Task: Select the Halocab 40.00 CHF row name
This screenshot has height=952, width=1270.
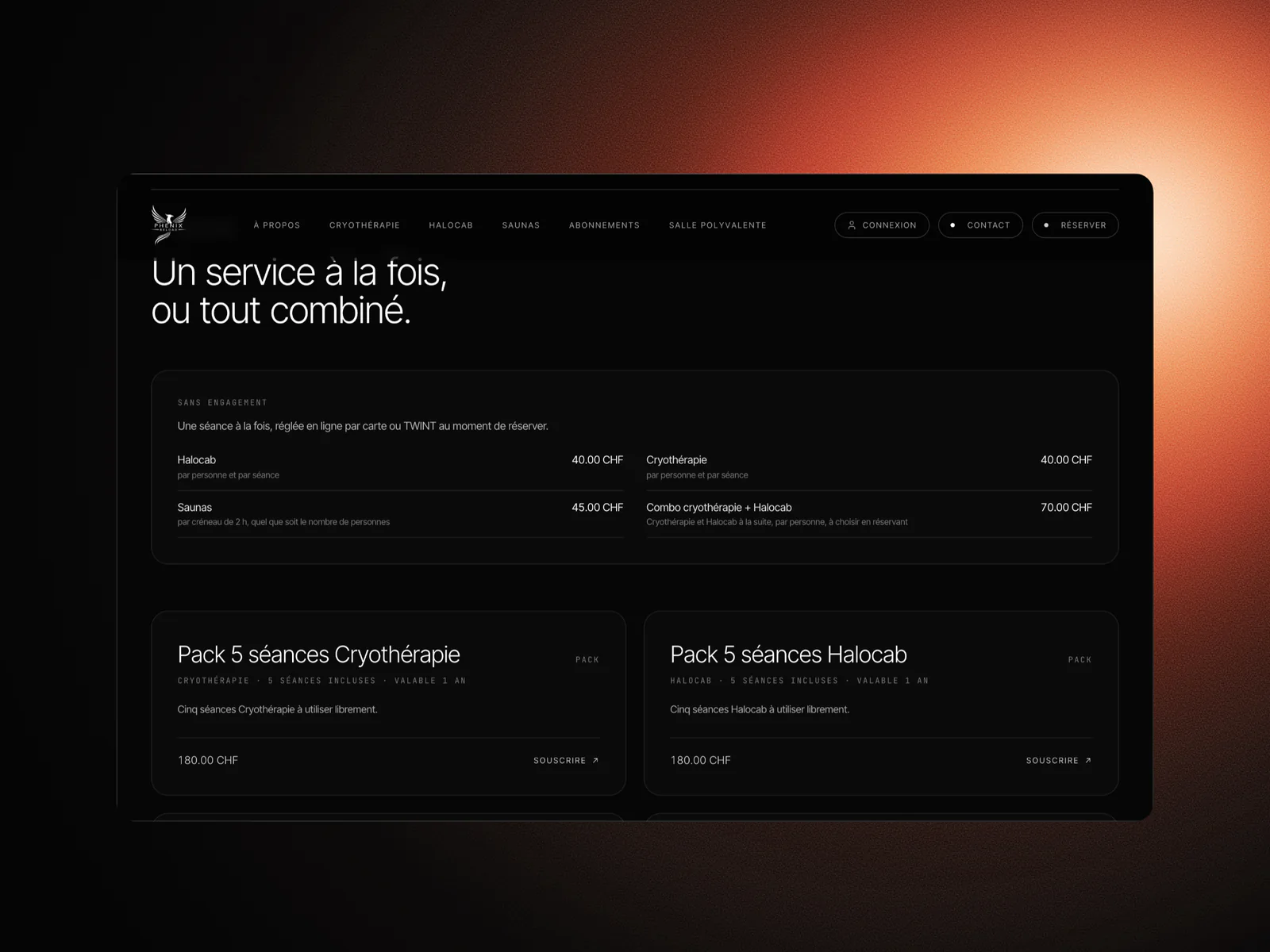Action: 197,460
